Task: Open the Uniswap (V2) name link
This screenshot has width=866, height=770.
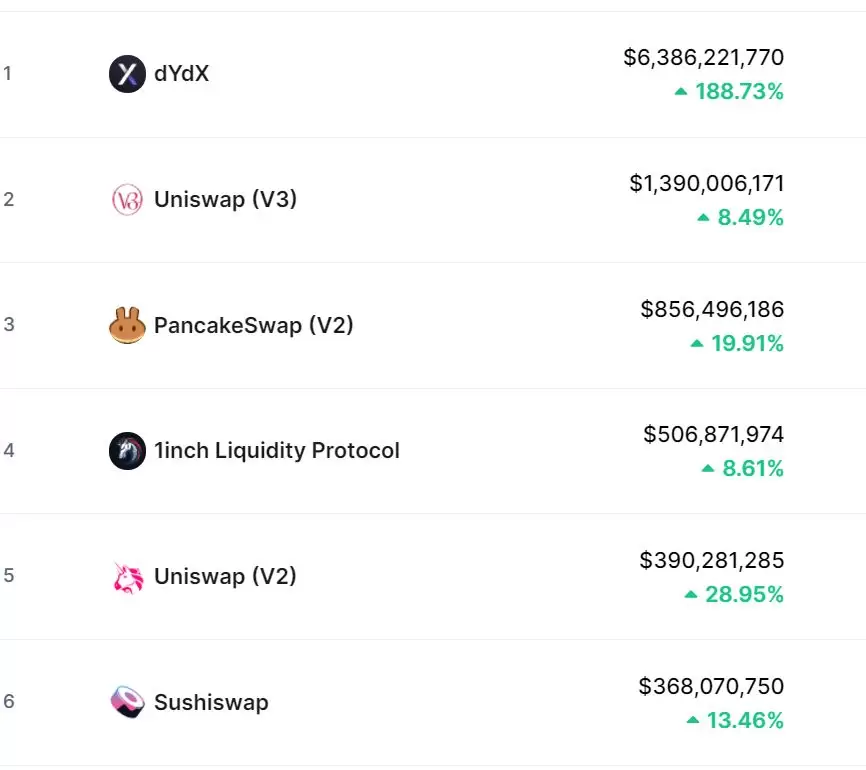Action: coord(225,577)
